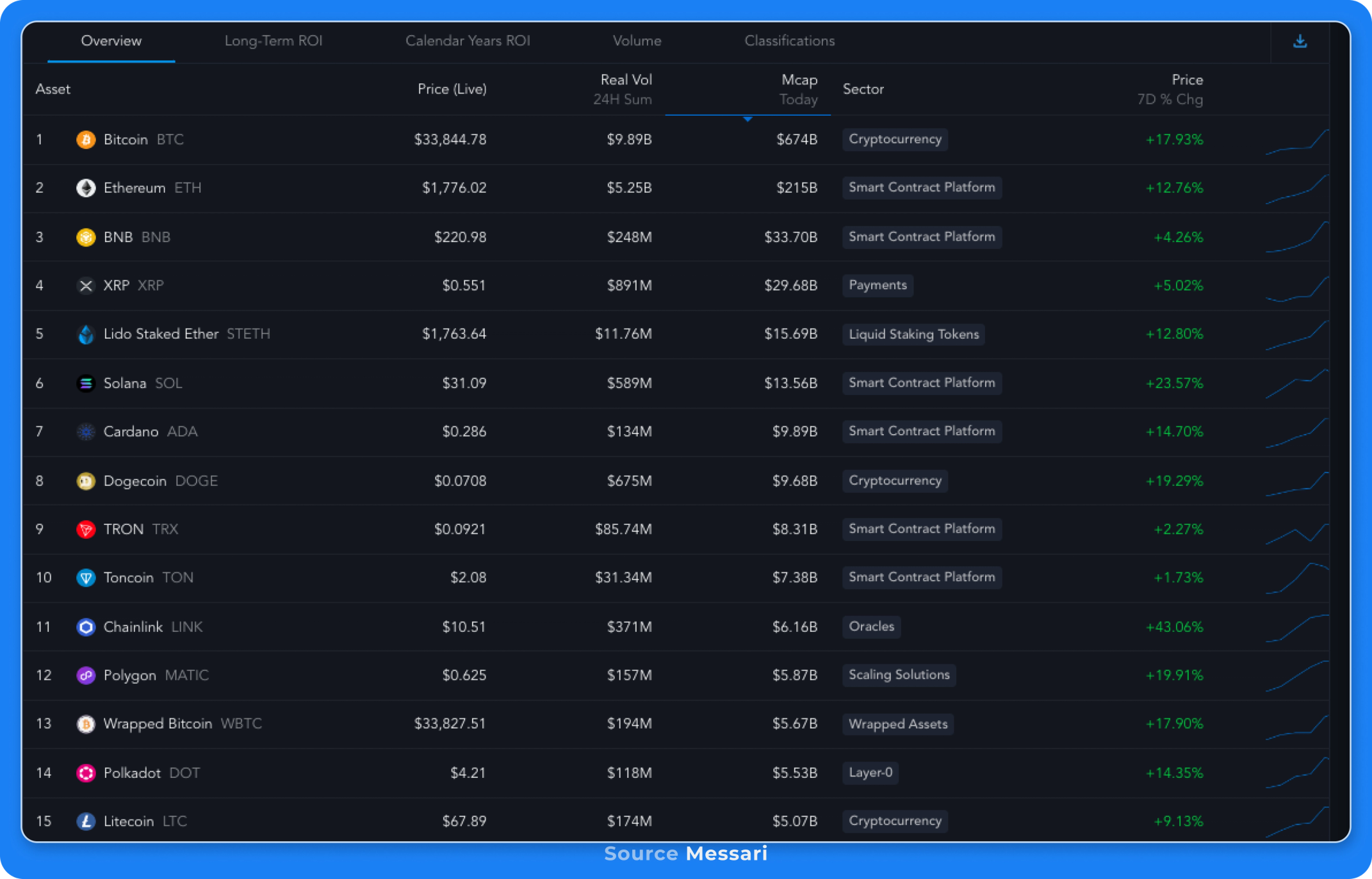Click Bitcoin's price $33,844.78
The height and width of the screenshot is (879, 1372).
tap(450, 140)
